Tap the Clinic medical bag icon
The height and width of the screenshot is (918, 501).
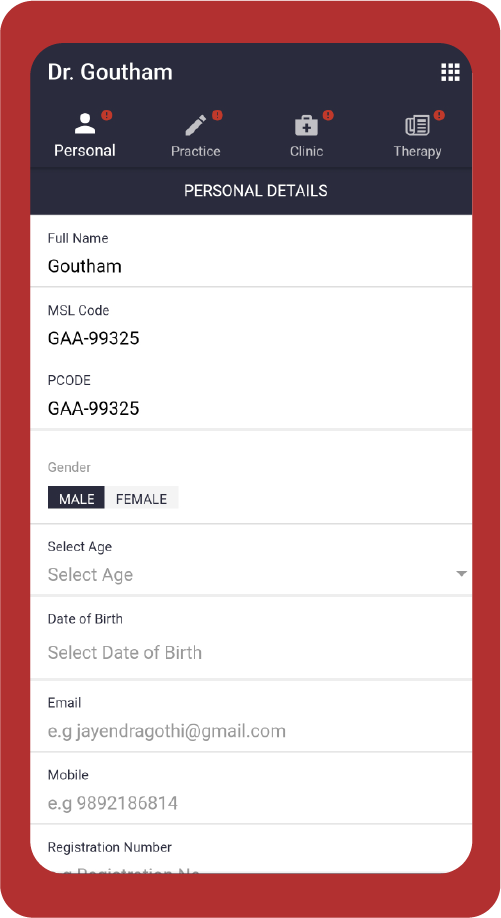point(306,125)
